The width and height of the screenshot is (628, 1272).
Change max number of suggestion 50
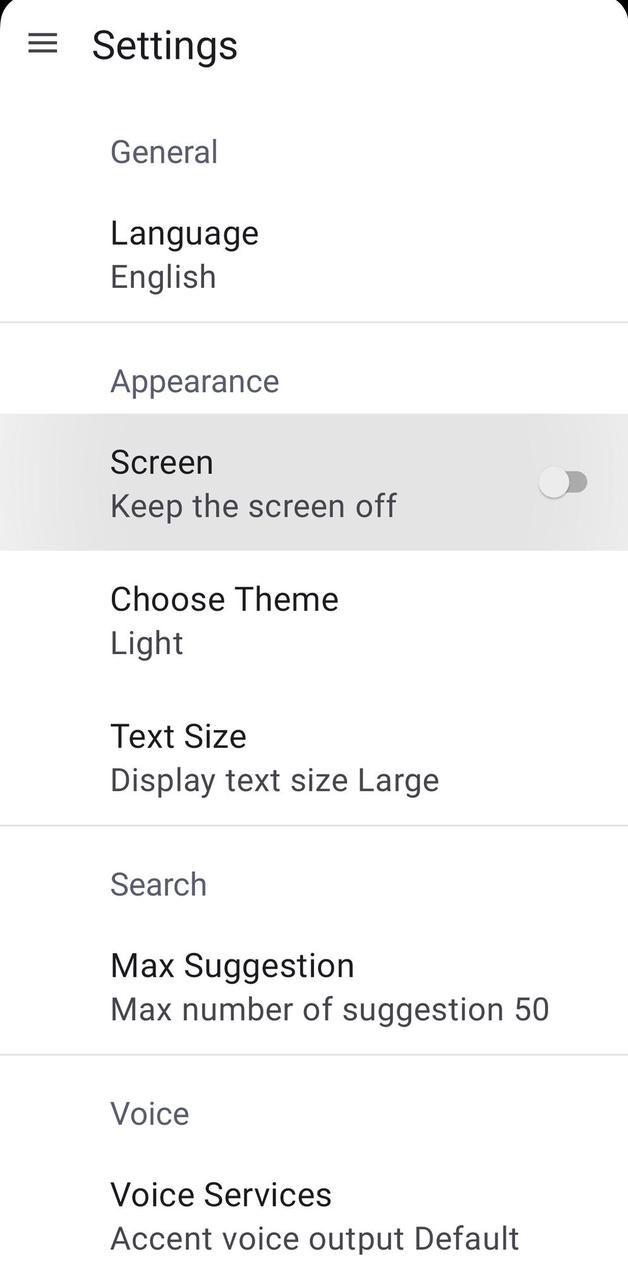pyautogui.click(x=232, y=986)
